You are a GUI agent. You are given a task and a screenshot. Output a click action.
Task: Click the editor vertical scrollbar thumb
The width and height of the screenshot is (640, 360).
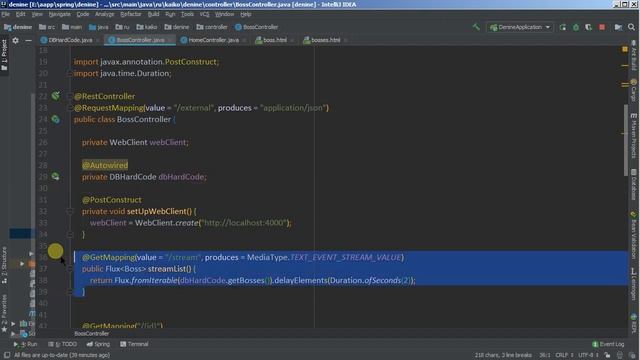point(625,140)
